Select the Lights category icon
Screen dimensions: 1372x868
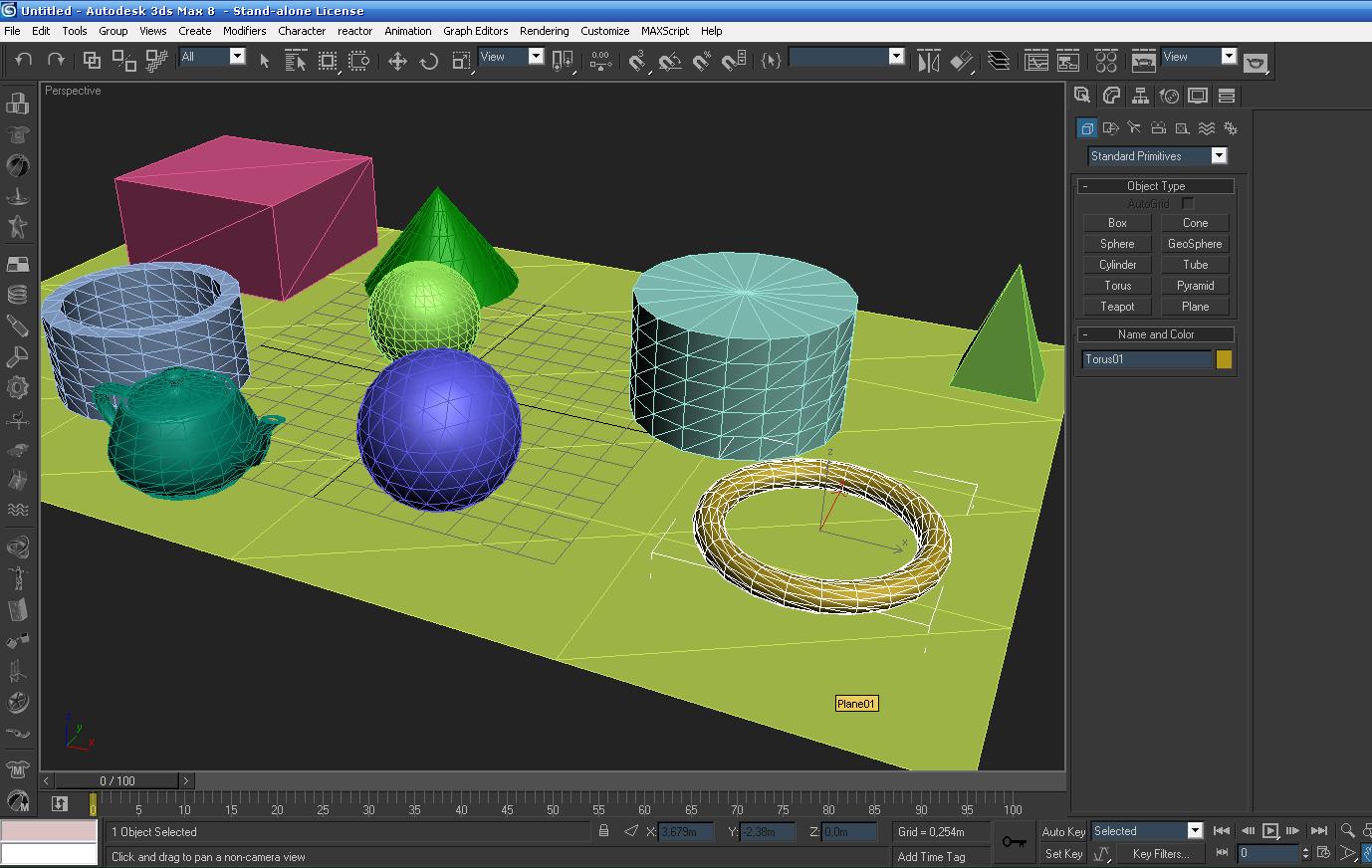(1135, 127)
